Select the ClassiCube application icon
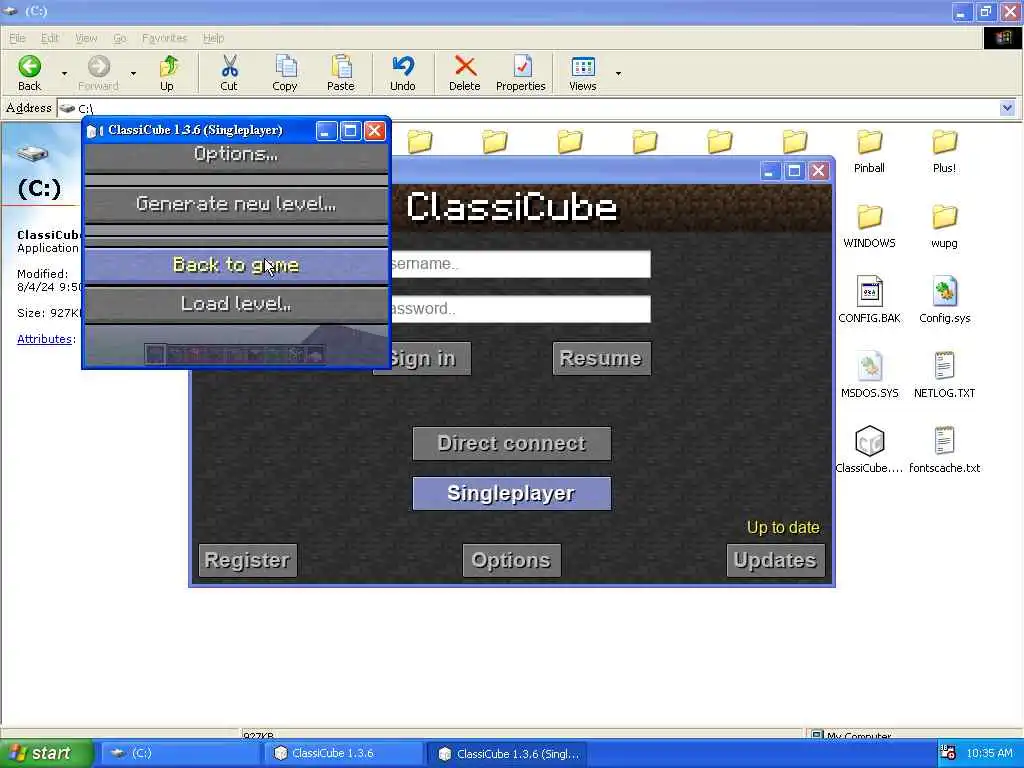This screenshot has width=1024, height=768. 869,441
